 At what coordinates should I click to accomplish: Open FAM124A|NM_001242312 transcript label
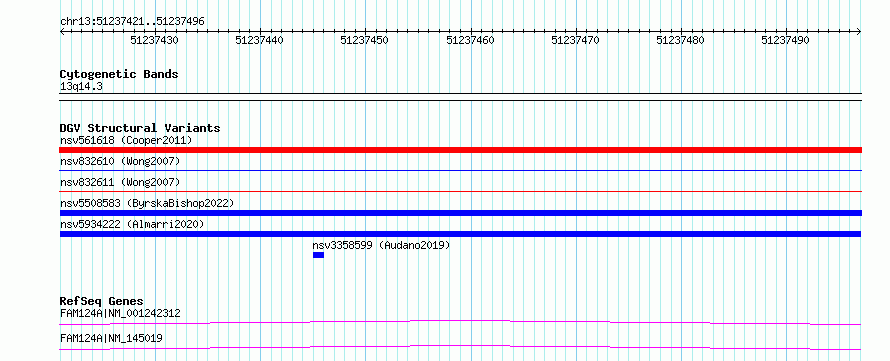(120, 313)
